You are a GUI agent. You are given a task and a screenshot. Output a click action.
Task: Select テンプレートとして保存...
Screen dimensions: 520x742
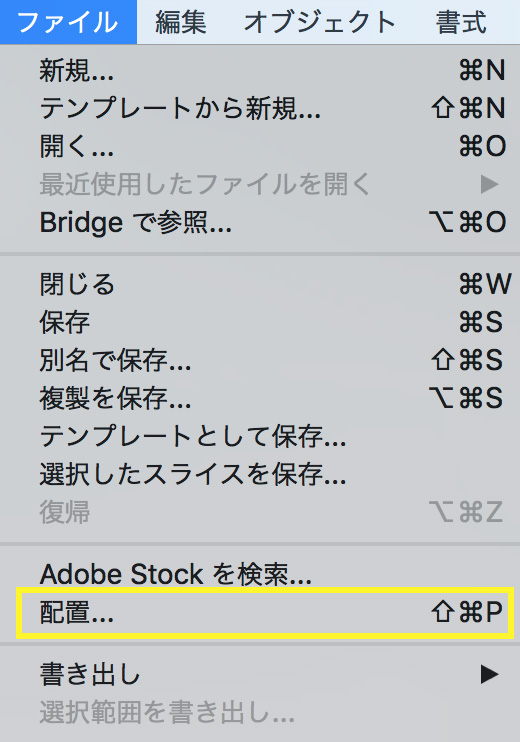pyautogui.click(x=260, y=436)
